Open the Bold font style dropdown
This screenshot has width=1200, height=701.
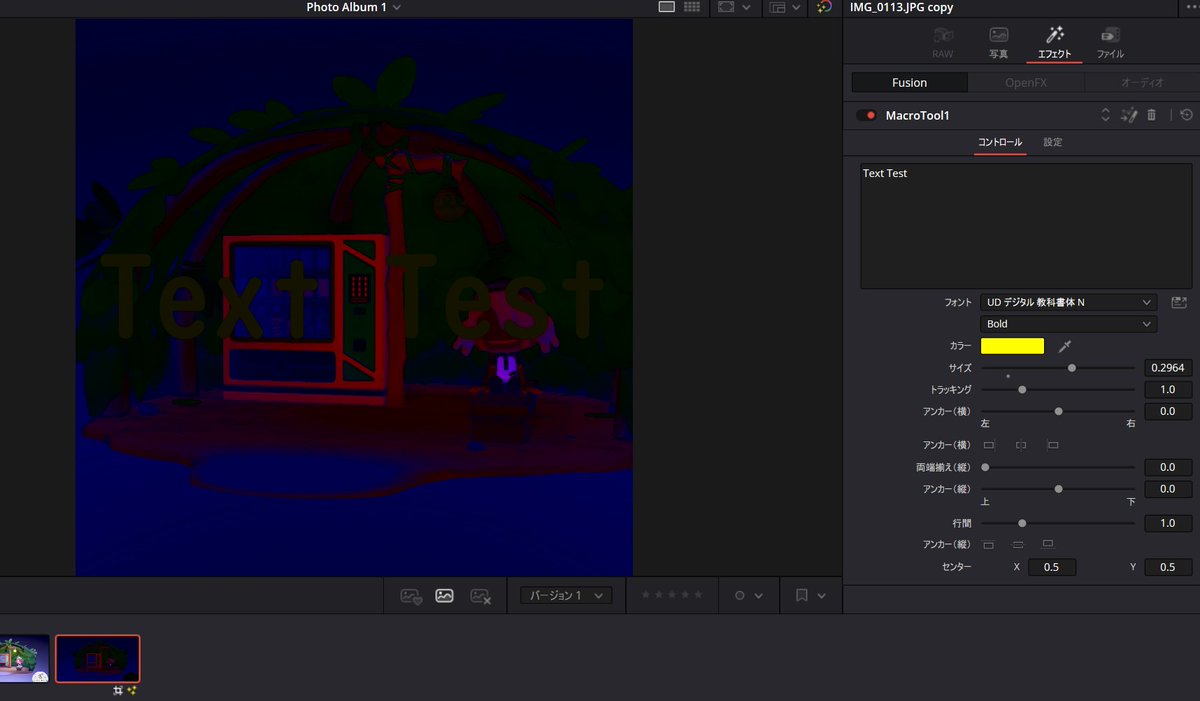point(1069,324)
